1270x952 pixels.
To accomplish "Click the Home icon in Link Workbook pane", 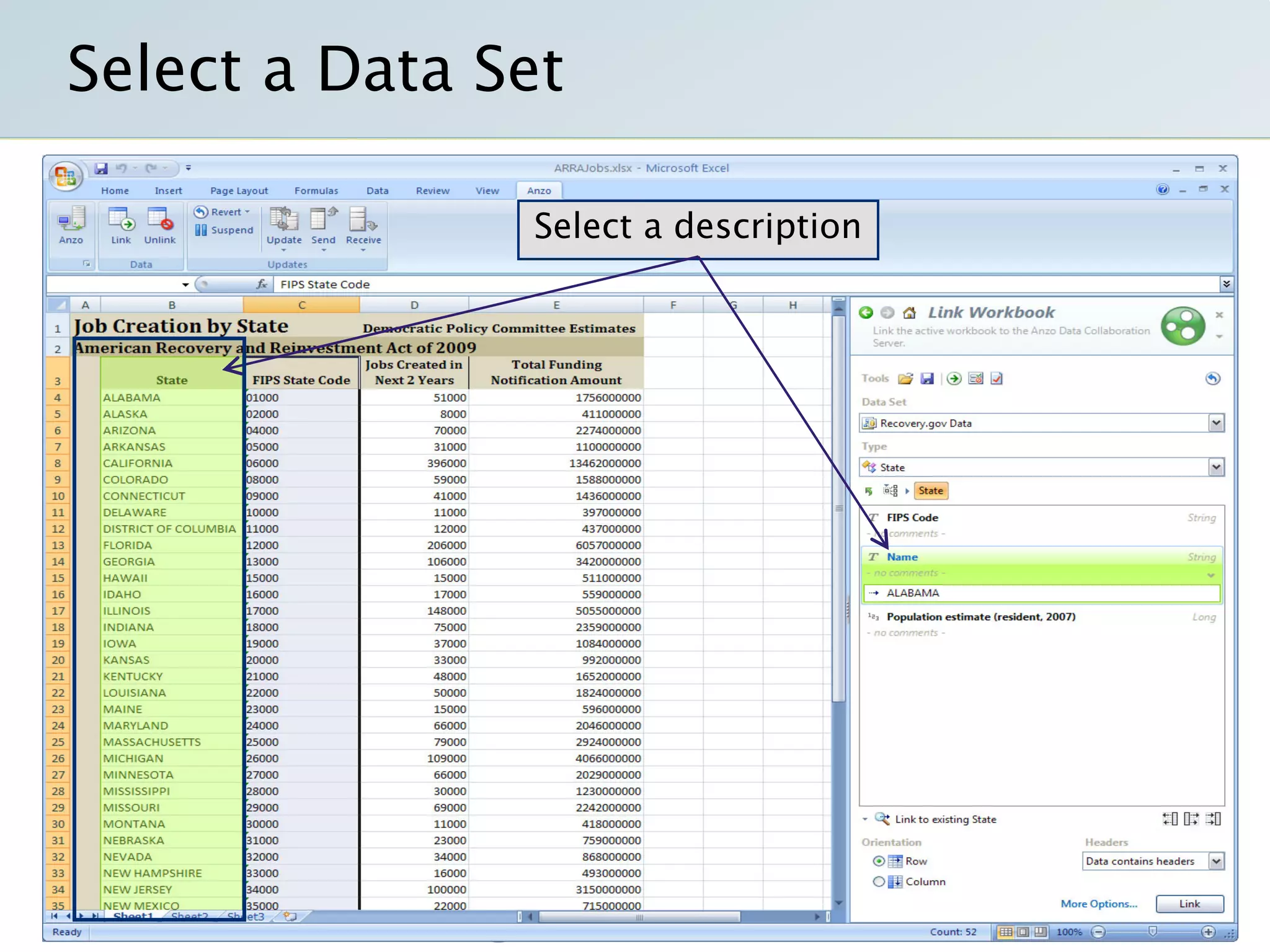I will point(910,312).
